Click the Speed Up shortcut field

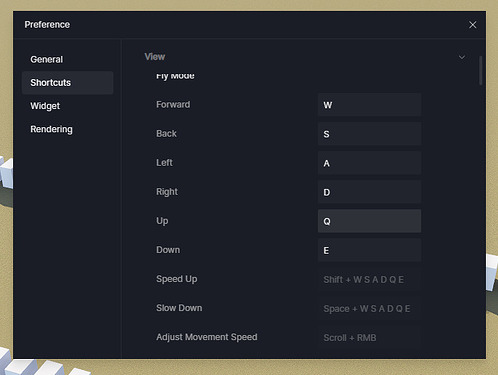coord(369,279)
